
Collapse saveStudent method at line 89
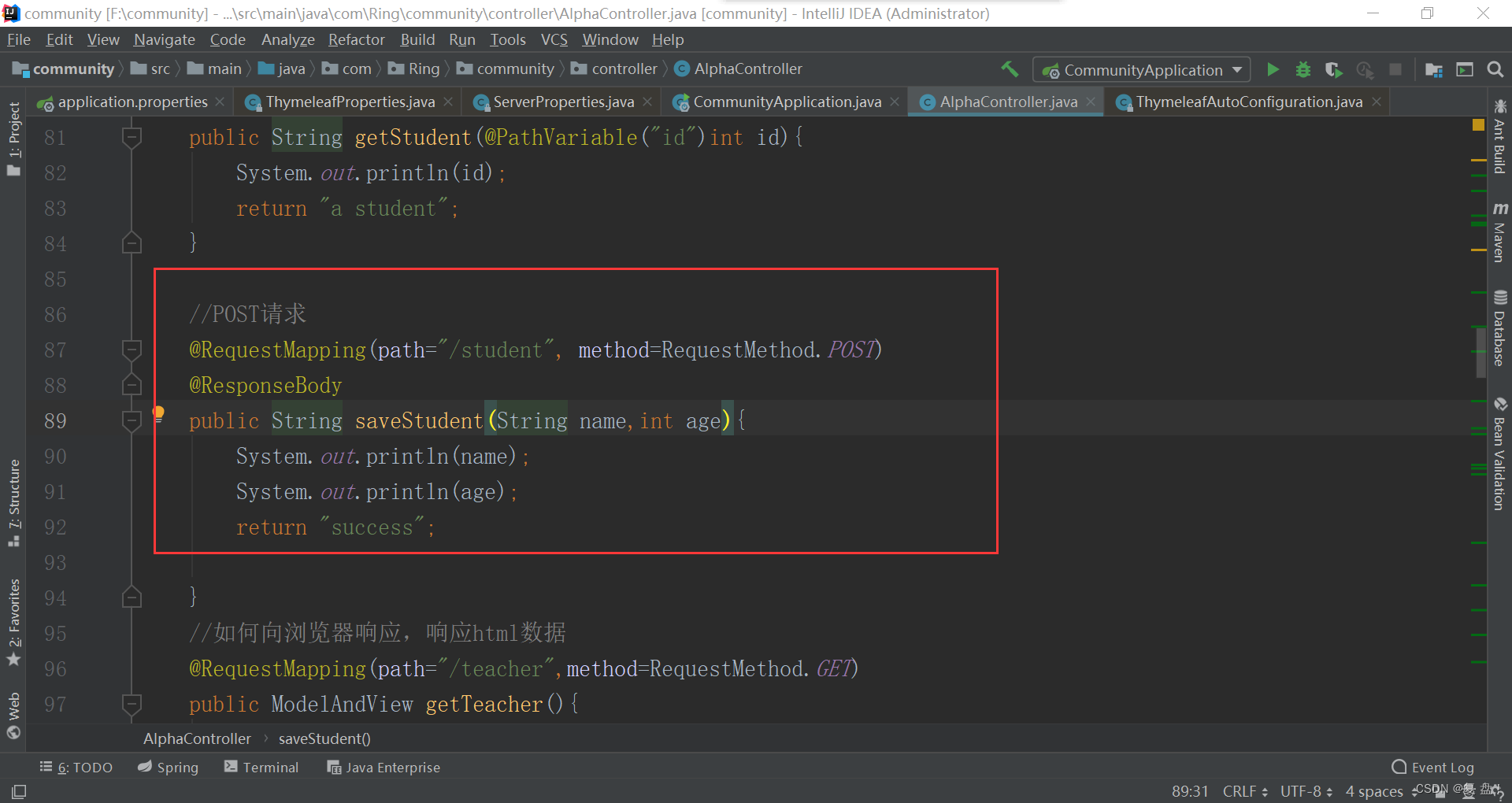pyautogui.click(x=132, y=421)
